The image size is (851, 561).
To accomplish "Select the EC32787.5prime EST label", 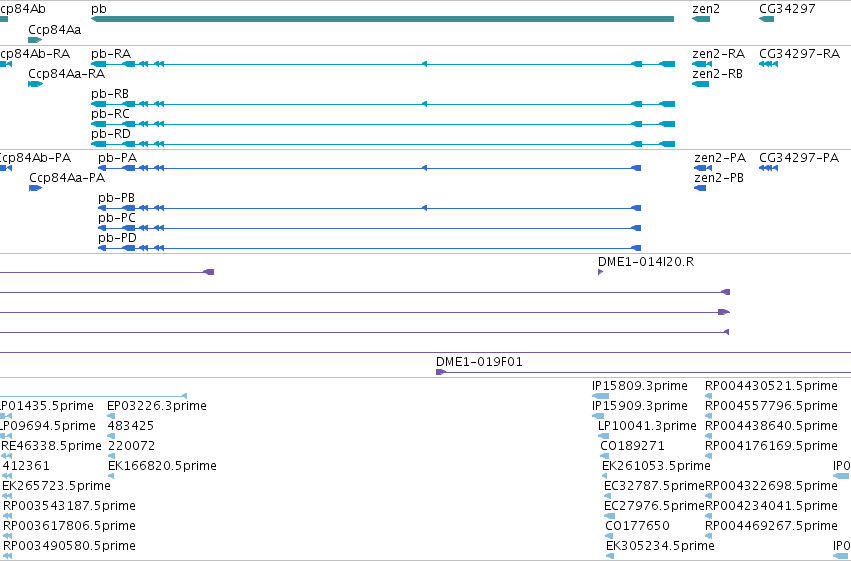I will point(655,486).
